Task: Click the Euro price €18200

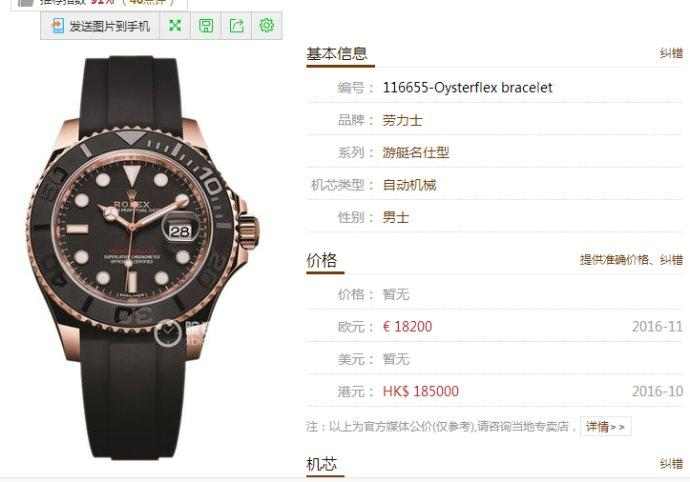Action: click(407, 327)
